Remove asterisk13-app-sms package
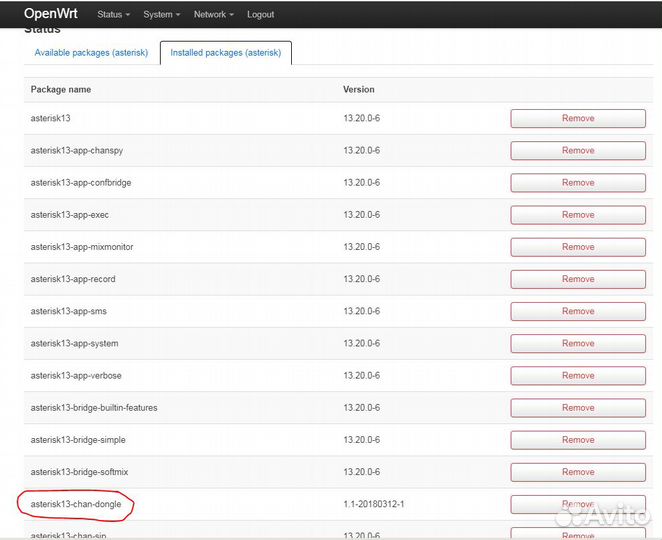This screenshot has width=662, height=540. click(x=578, y=311)
